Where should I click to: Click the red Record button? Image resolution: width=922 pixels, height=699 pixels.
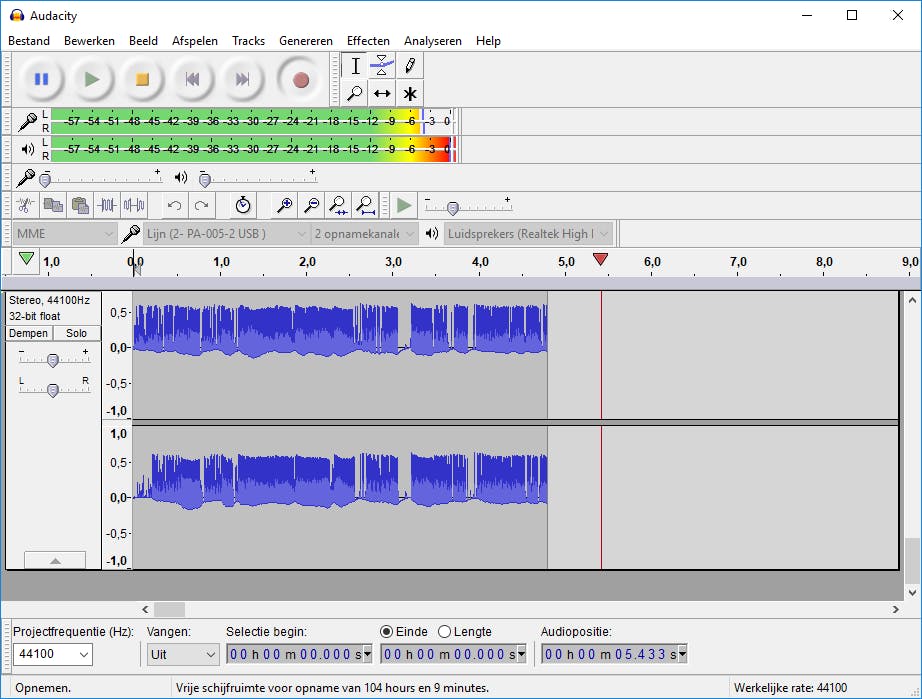[300, 79]
